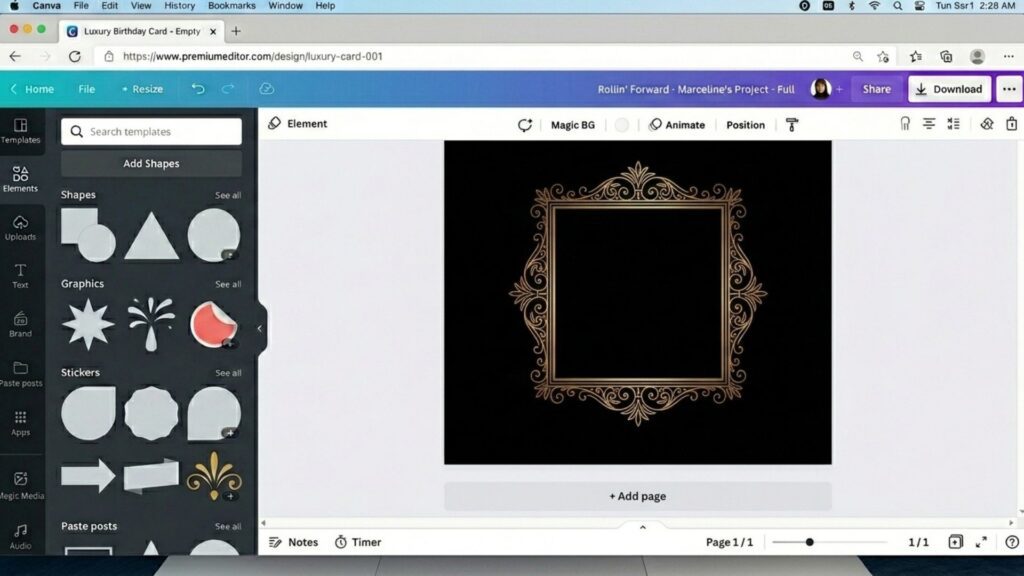Click the cloud save status icon

pos(266,89)
